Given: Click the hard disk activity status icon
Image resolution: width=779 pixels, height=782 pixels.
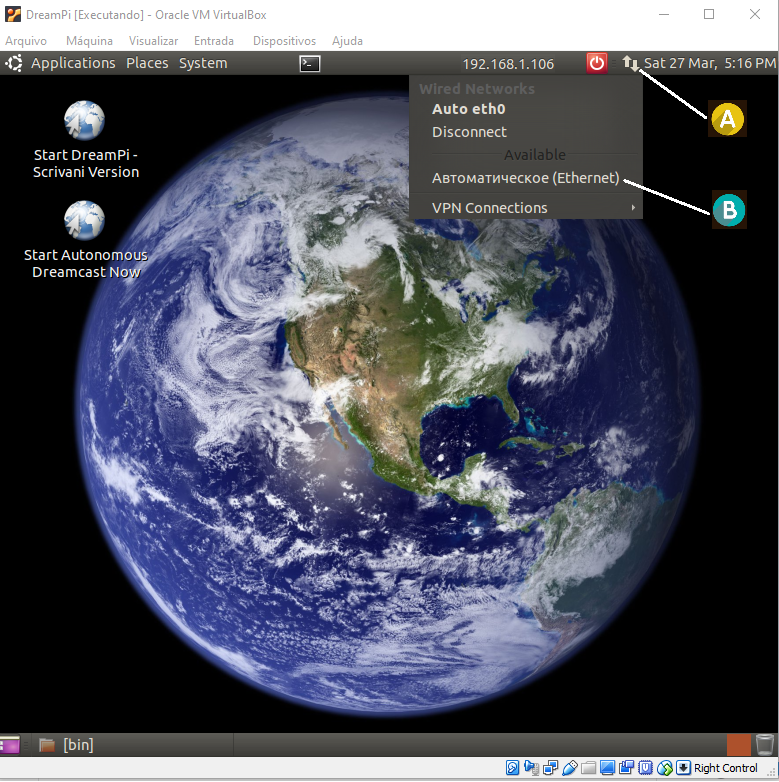Looking at the screenshot, I should point(512,768).
